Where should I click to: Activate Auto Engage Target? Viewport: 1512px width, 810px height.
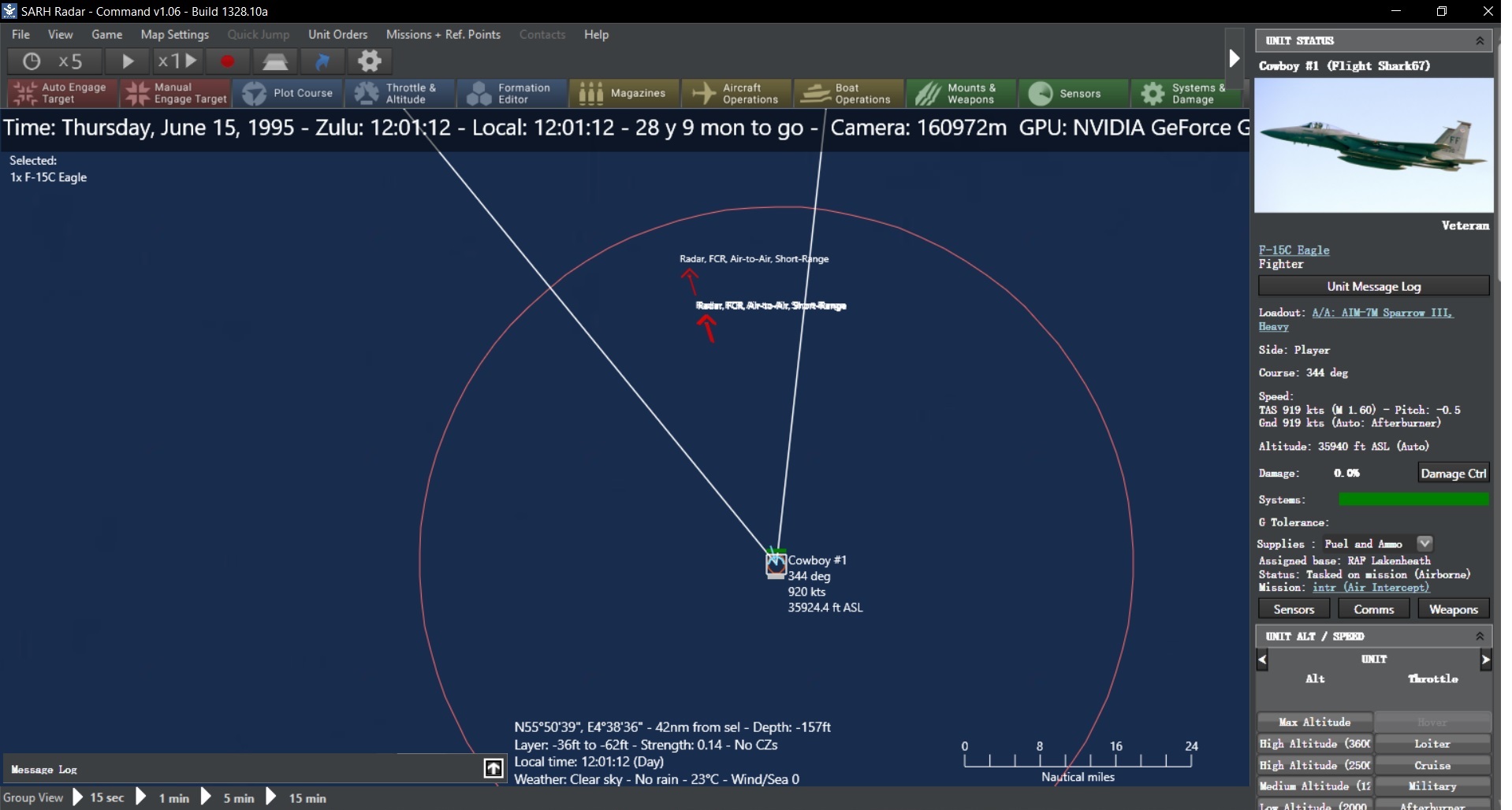(62, 93)
